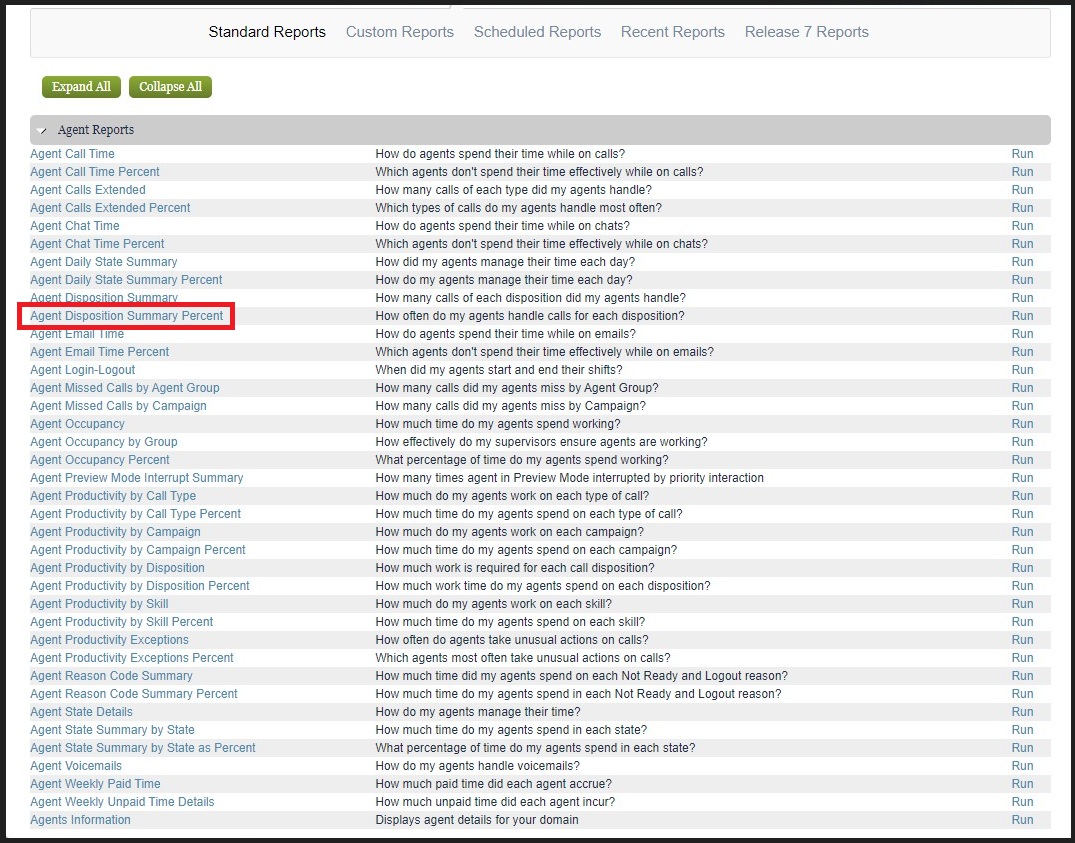Open the Agent State Details report
This screenshot has width=1075, height=843.
82,711
